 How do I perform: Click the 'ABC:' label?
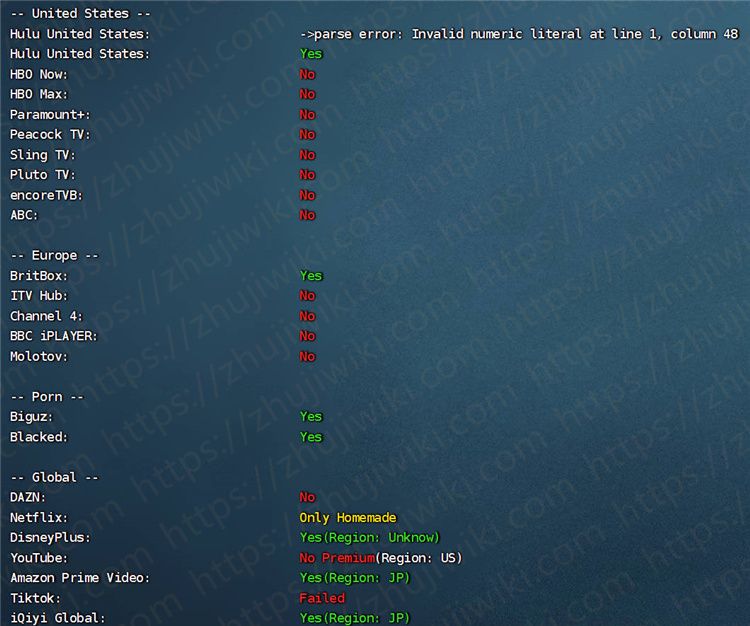[x=24, y=215]
